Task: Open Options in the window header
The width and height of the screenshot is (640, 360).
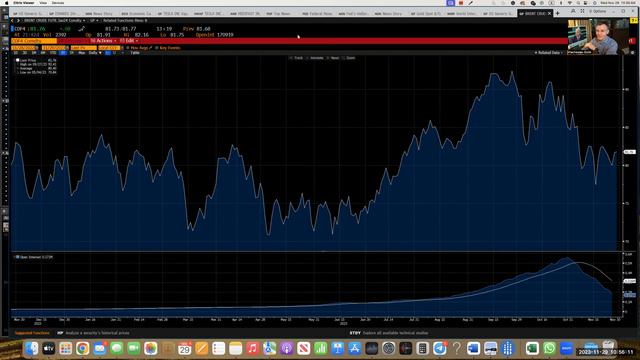Action: pyautogui.click(x=598, y=11)
